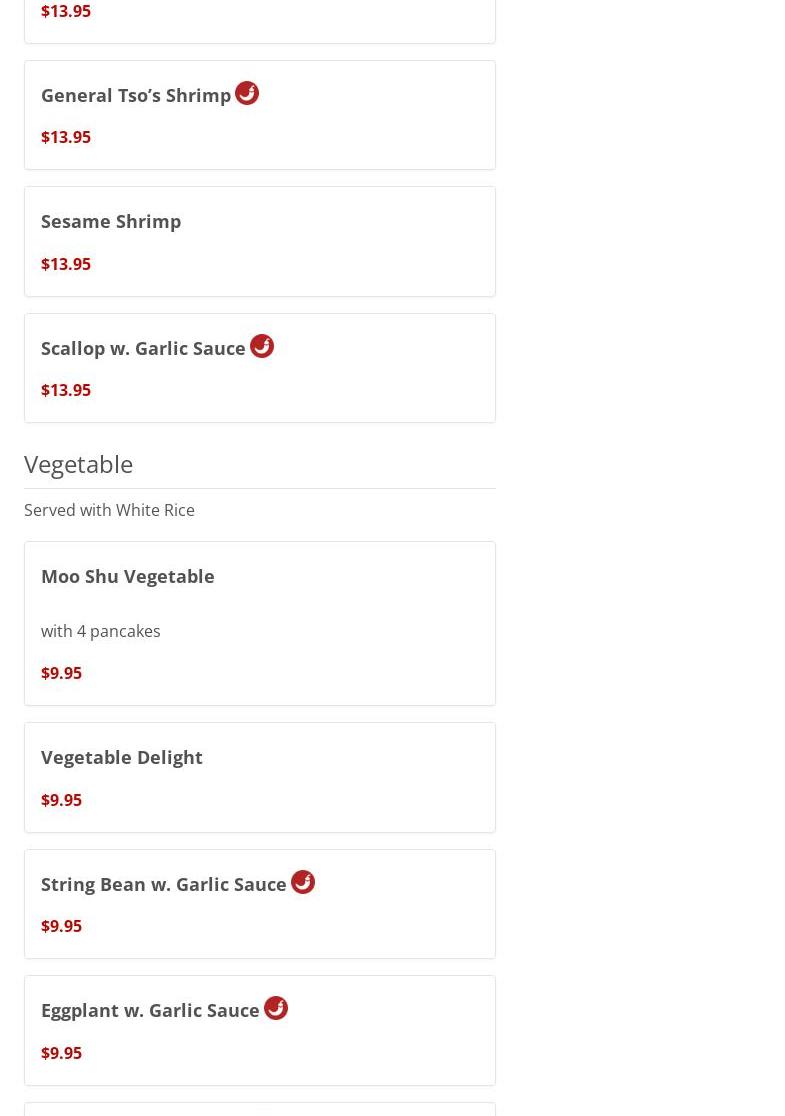The height and width of the screenshot is (1116, 785).
Task: Click 'Served with White Rice' note
Action: [x=110, y=510]
